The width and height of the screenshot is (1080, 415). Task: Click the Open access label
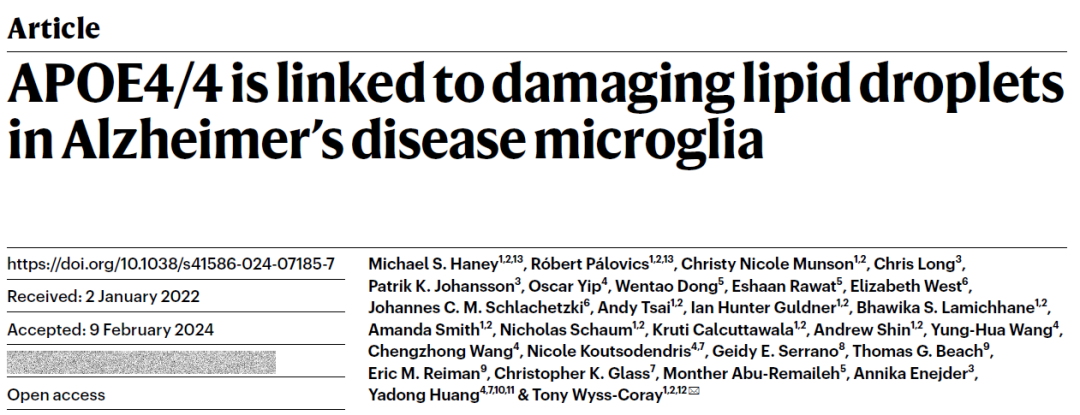coord(56,395)
